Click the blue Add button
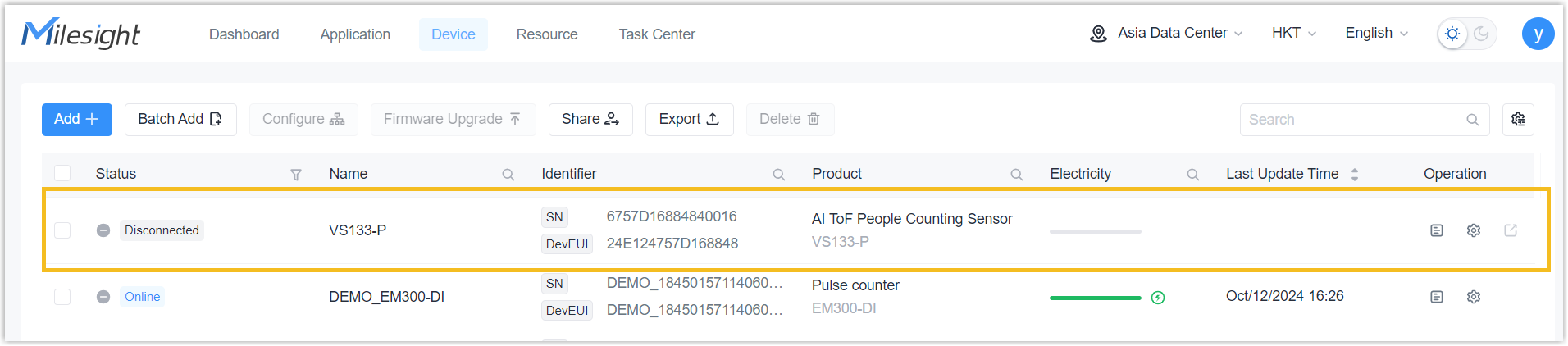This screenshot has width=1568, height=346. coord(77,120)
